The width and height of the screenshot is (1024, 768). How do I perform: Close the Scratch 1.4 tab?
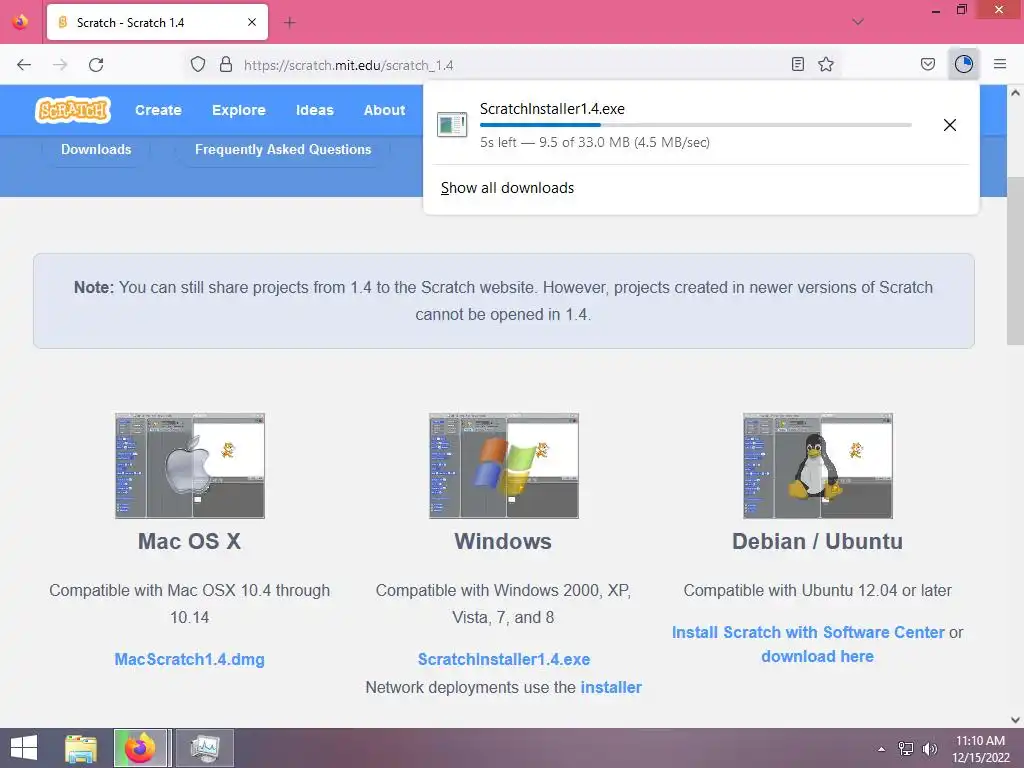coord(251,22)
